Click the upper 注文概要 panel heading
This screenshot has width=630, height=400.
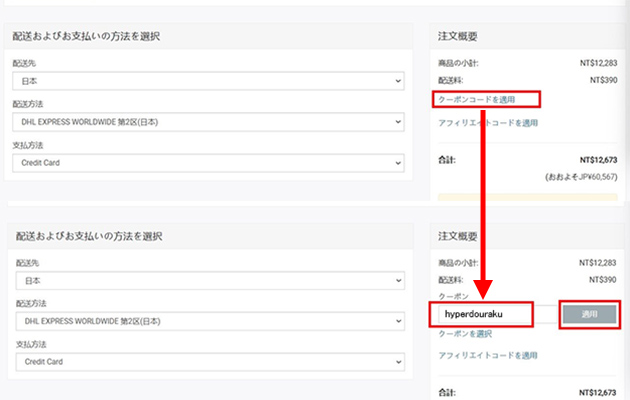coord(458,37)
